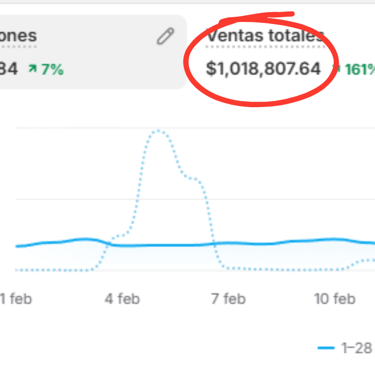Select the 161% change indicator
Image resolution: width=375 pixels, height=366 pixels.
pos(358,69)
